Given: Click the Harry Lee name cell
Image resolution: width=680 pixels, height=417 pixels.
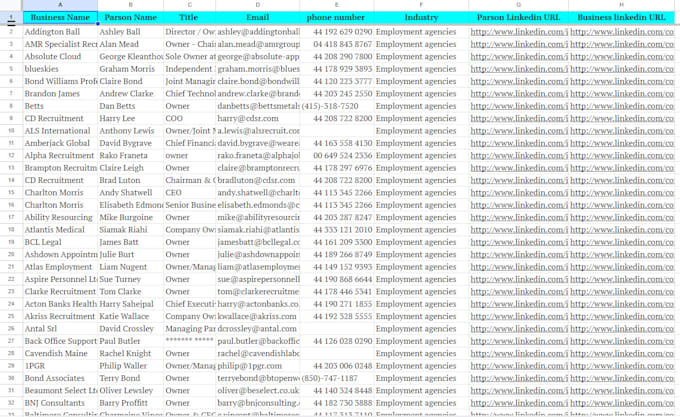Looking at the screenshot, I should point(131,118).
